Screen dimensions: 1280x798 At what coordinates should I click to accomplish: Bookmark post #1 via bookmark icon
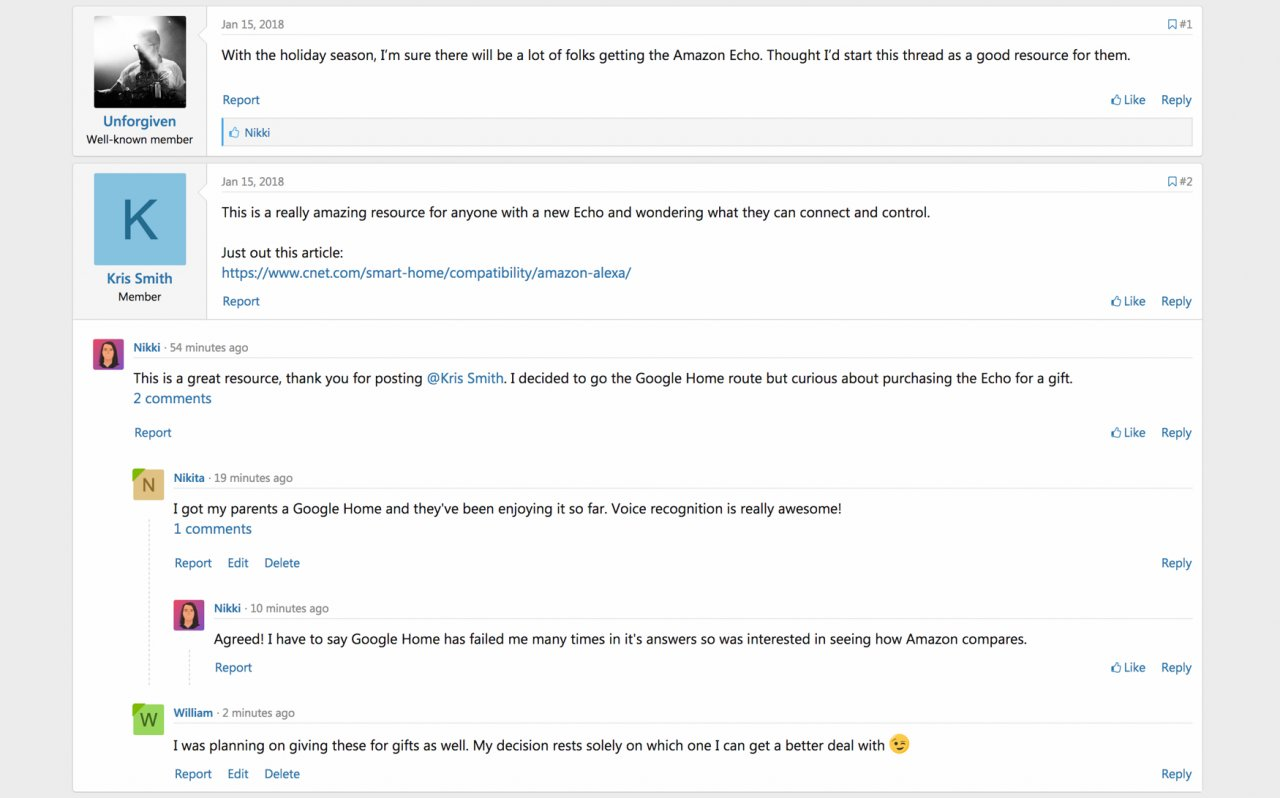point(1172,25)
